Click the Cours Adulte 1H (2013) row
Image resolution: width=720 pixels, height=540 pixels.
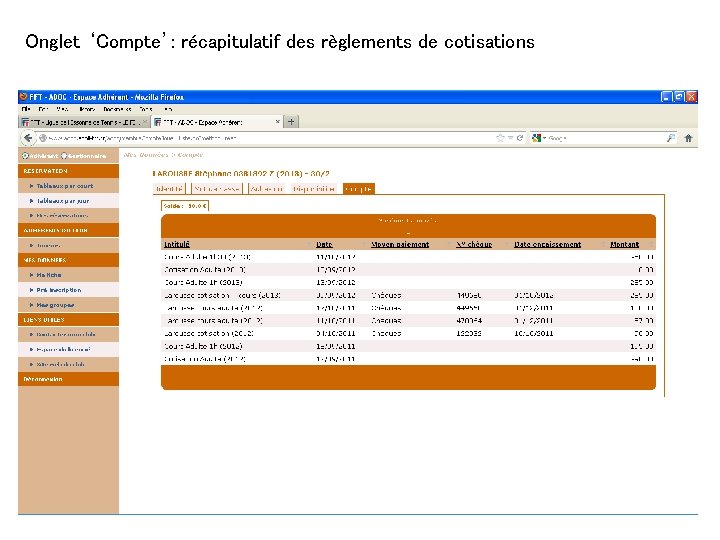(408, 282)
